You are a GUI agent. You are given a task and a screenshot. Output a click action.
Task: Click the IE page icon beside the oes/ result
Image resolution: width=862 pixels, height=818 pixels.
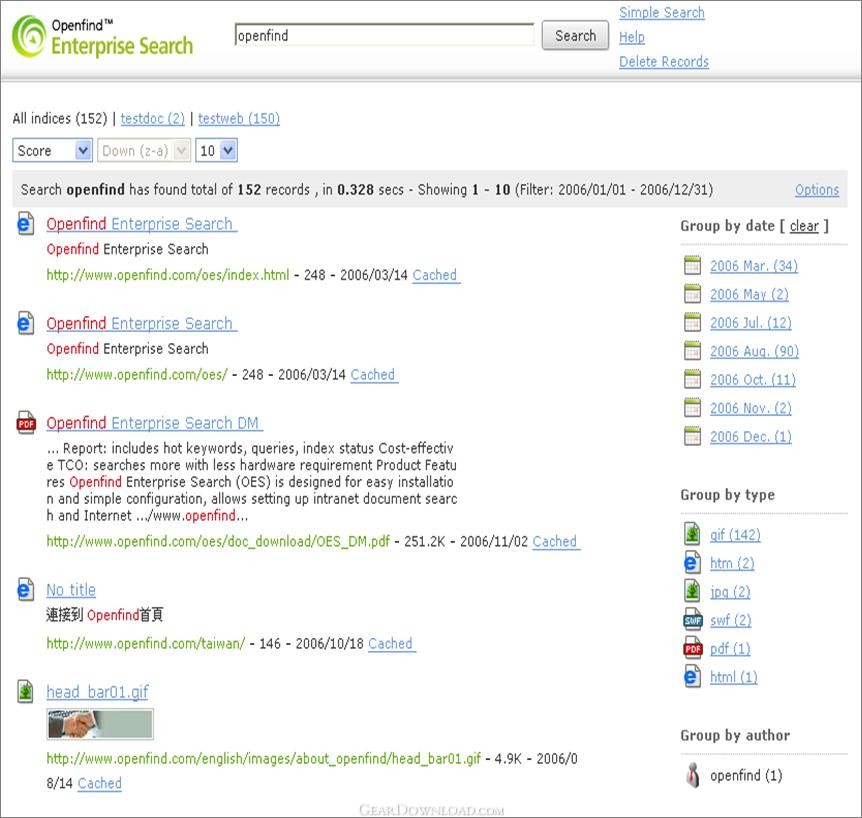pos(25,323)
